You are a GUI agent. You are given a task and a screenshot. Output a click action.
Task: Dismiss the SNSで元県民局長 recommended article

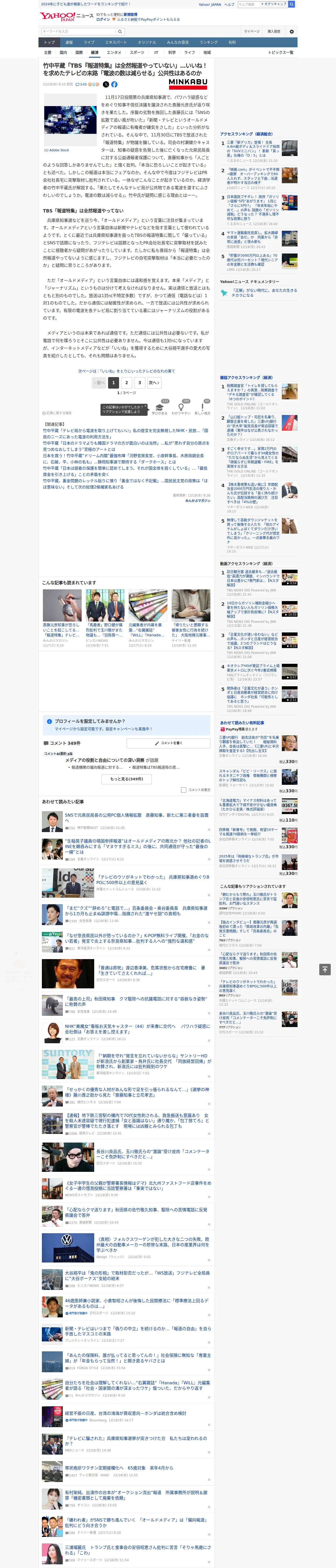tap(209, 830)
